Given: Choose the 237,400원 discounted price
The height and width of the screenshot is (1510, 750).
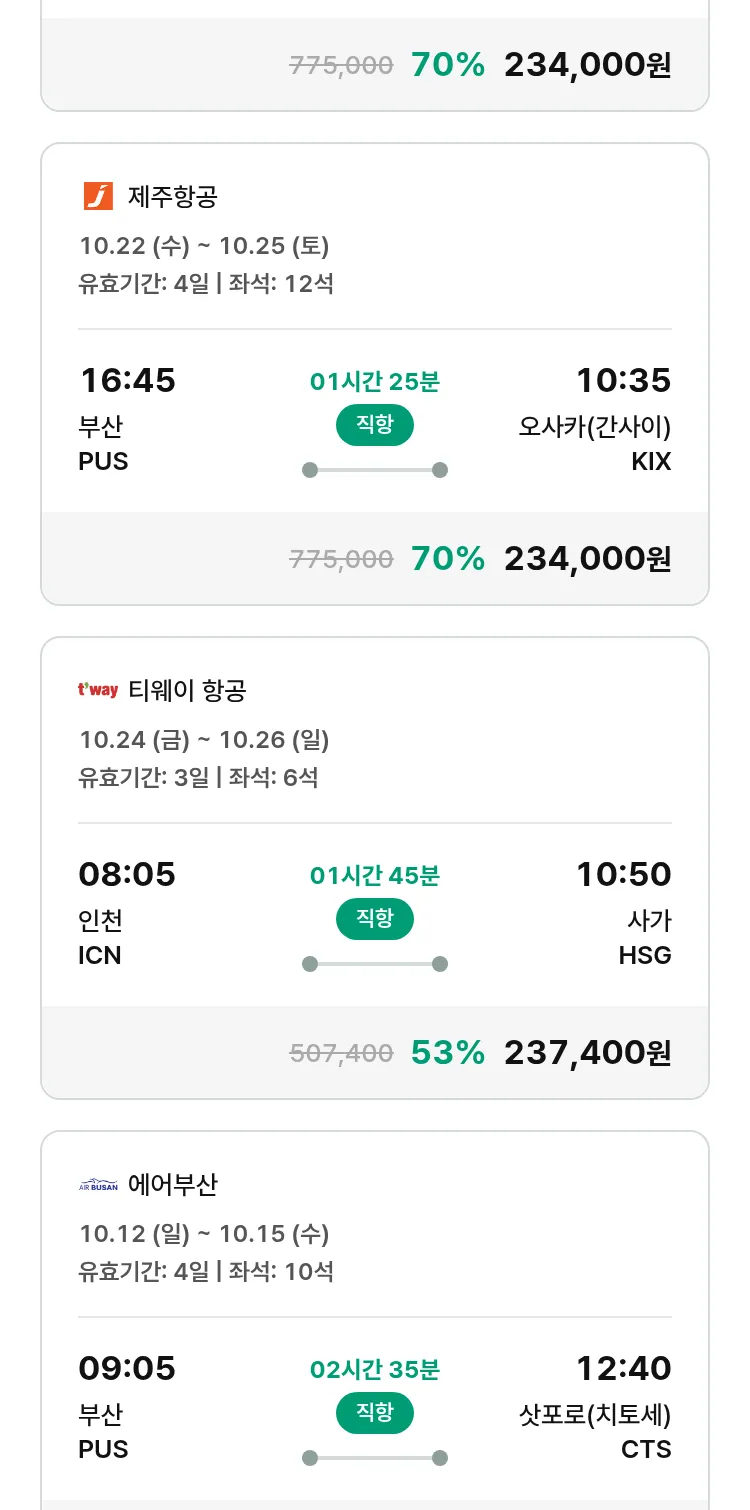Looking at the screenshot, I should 587,1052.
